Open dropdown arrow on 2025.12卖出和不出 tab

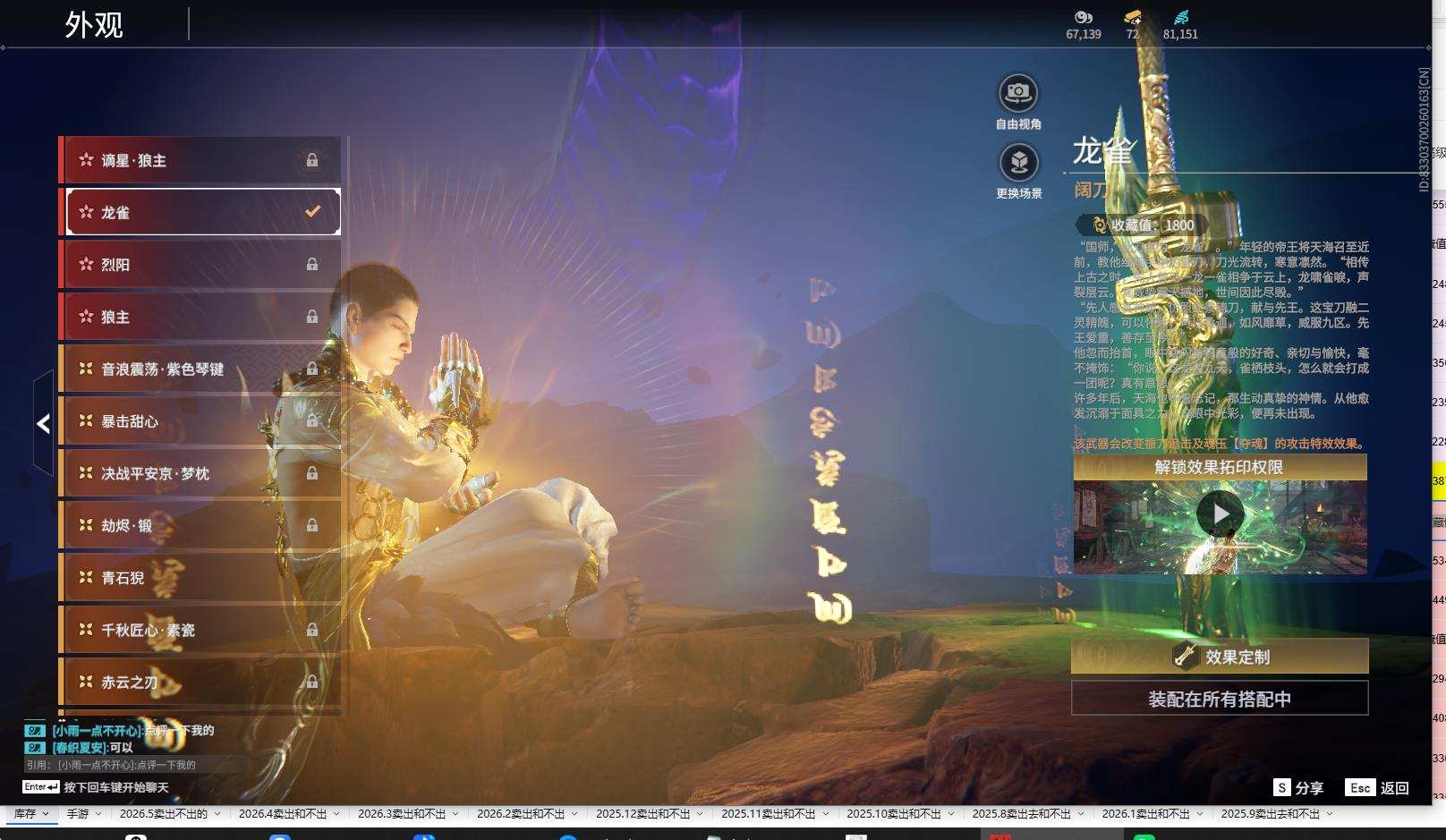(700, 814)
